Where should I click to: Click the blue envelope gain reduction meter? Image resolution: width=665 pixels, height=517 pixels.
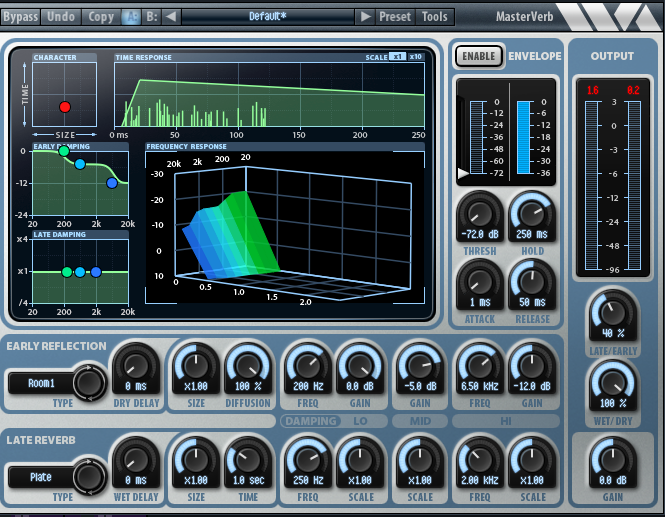[523, 137]
